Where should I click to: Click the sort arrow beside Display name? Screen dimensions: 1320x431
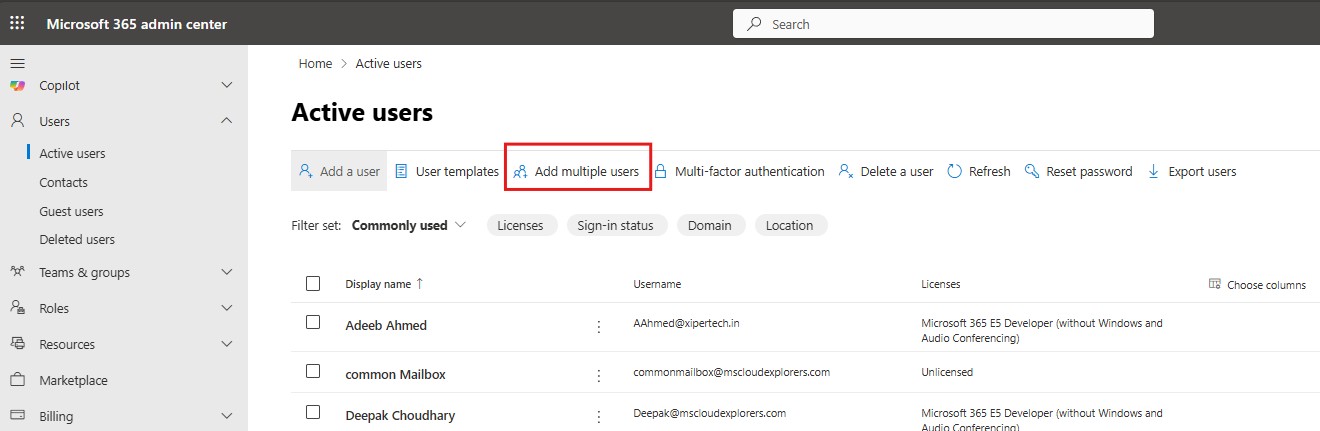click(419, 284)
